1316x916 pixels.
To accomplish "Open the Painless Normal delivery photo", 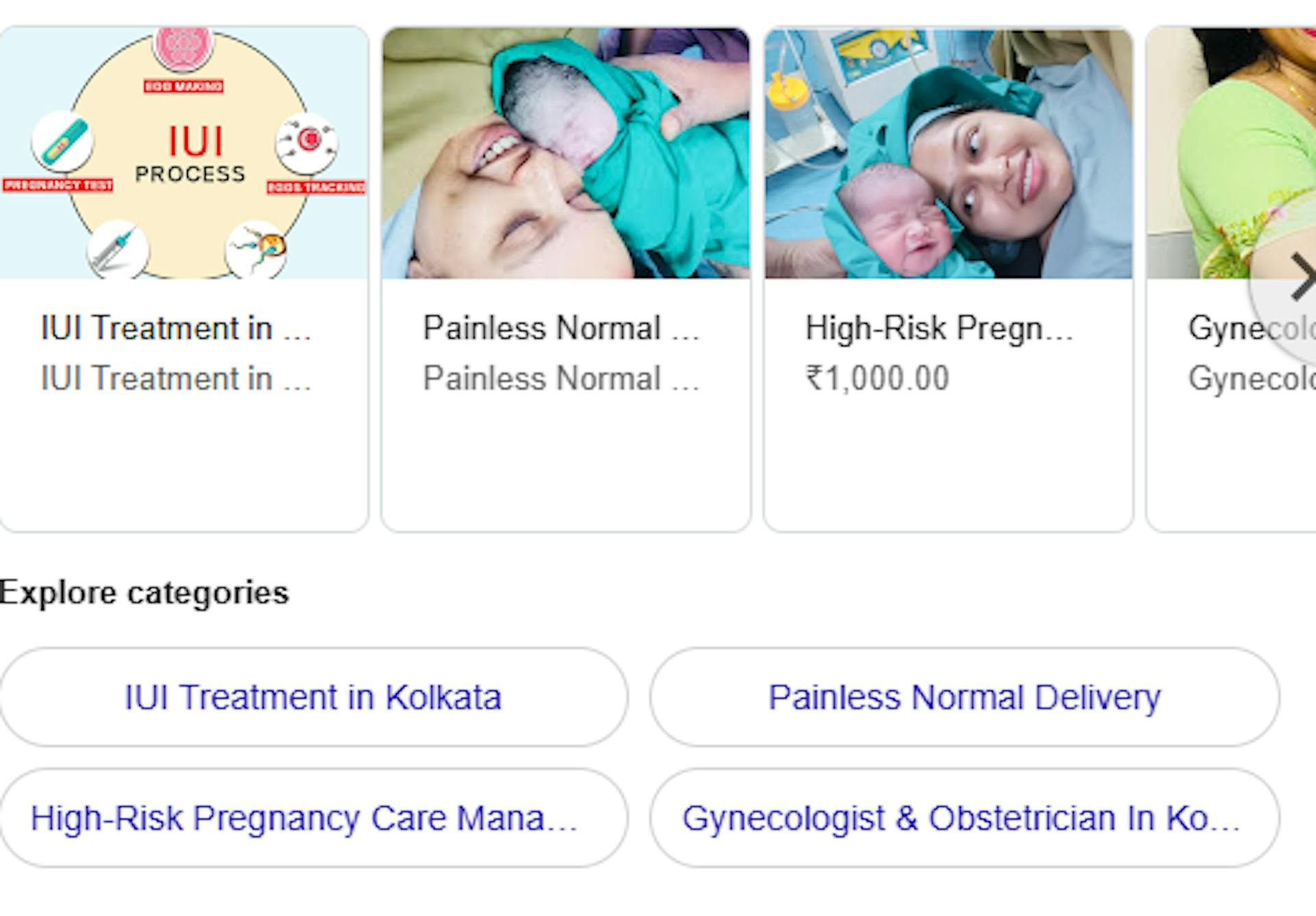I will [565, 154].
